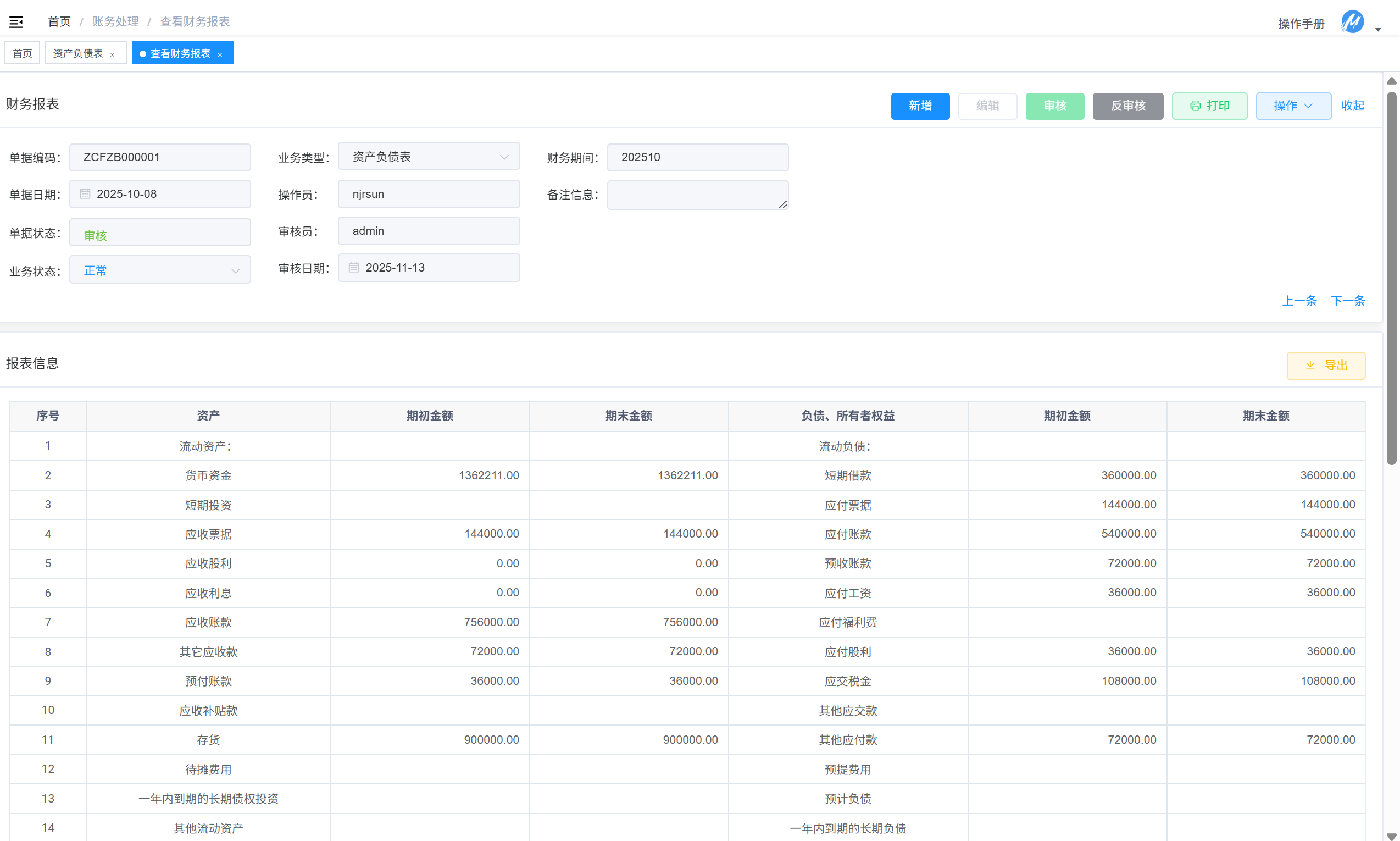Click the 反审核 button
1400x841 pixels.
coord(1127,106)
